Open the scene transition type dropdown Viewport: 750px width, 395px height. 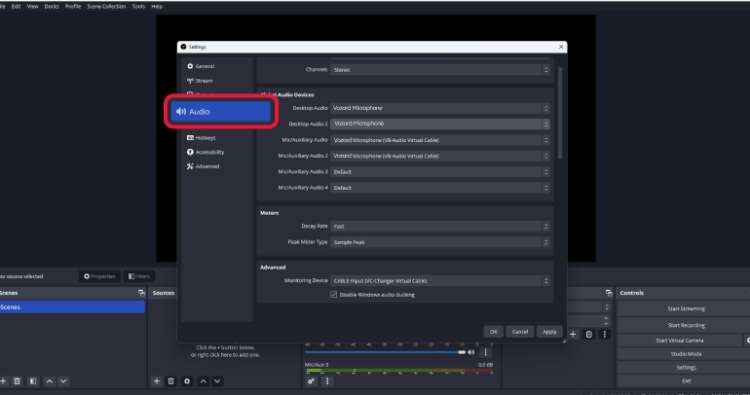click(589, 307)
